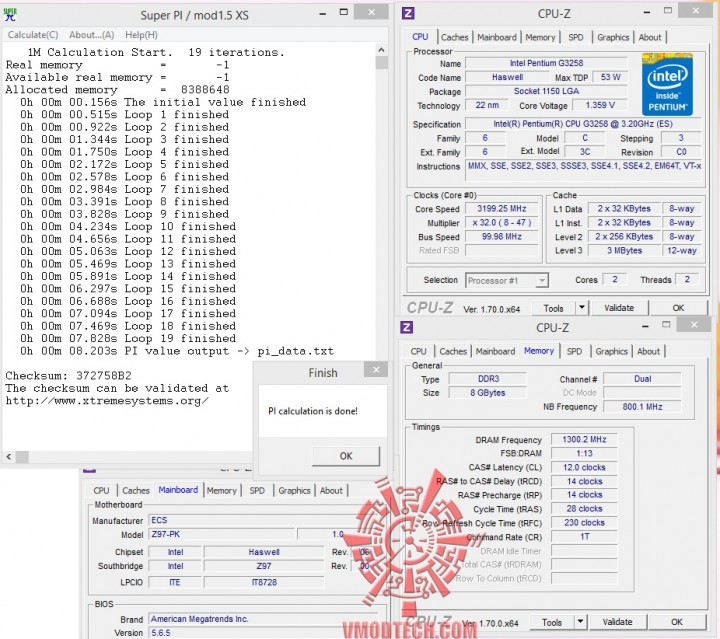Click the DRAM Frequency value 1300.2 MHz
Screen dimensions: 720x639
click(584, 439)
